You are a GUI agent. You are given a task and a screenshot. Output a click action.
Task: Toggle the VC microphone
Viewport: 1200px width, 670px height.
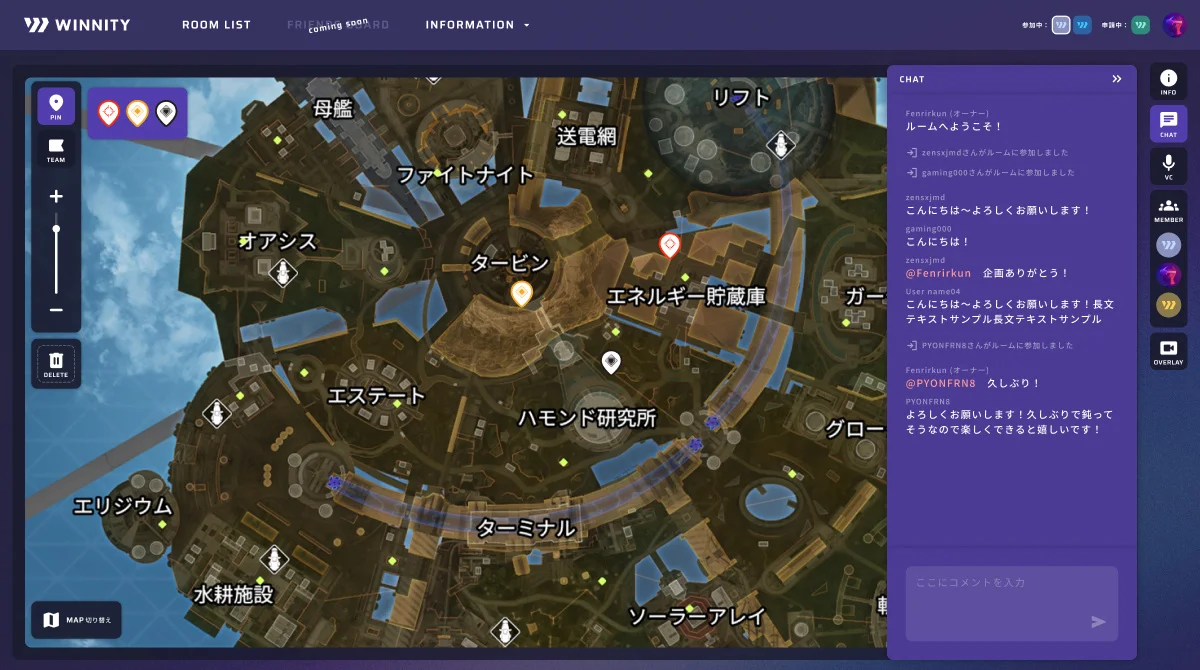click(x=1168, y=166)
